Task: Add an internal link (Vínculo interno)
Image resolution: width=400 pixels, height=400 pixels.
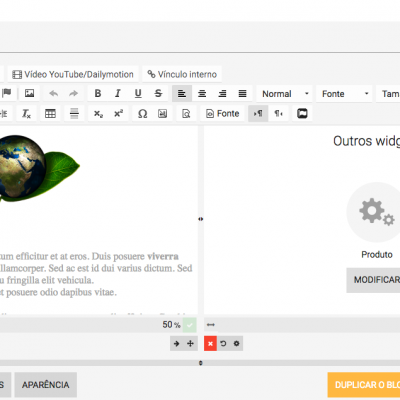Action: tap(182, 74)
